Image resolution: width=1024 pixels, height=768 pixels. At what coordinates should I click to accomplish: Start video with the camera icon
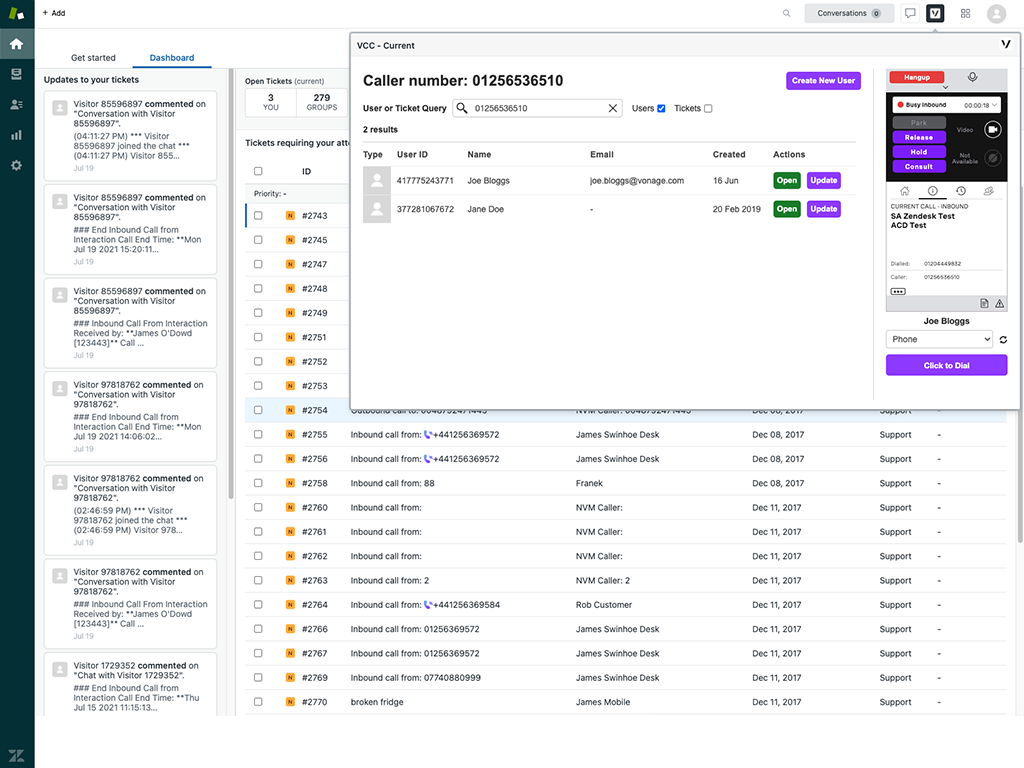click(x=992, y=129)
